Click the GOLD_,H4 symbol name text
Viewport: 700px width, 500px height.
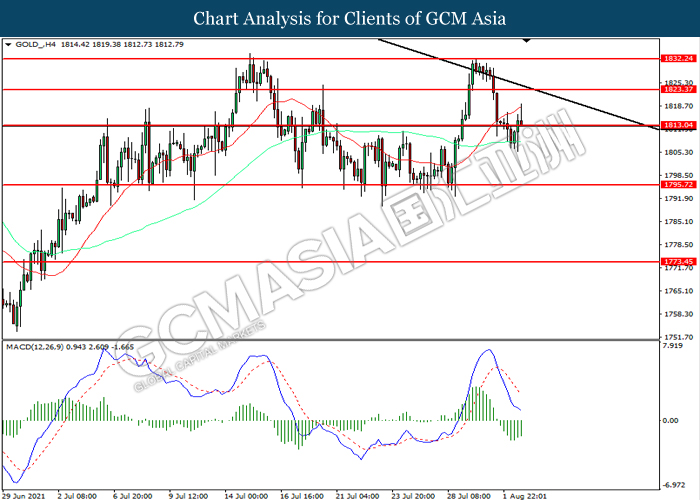coord(36,45)
